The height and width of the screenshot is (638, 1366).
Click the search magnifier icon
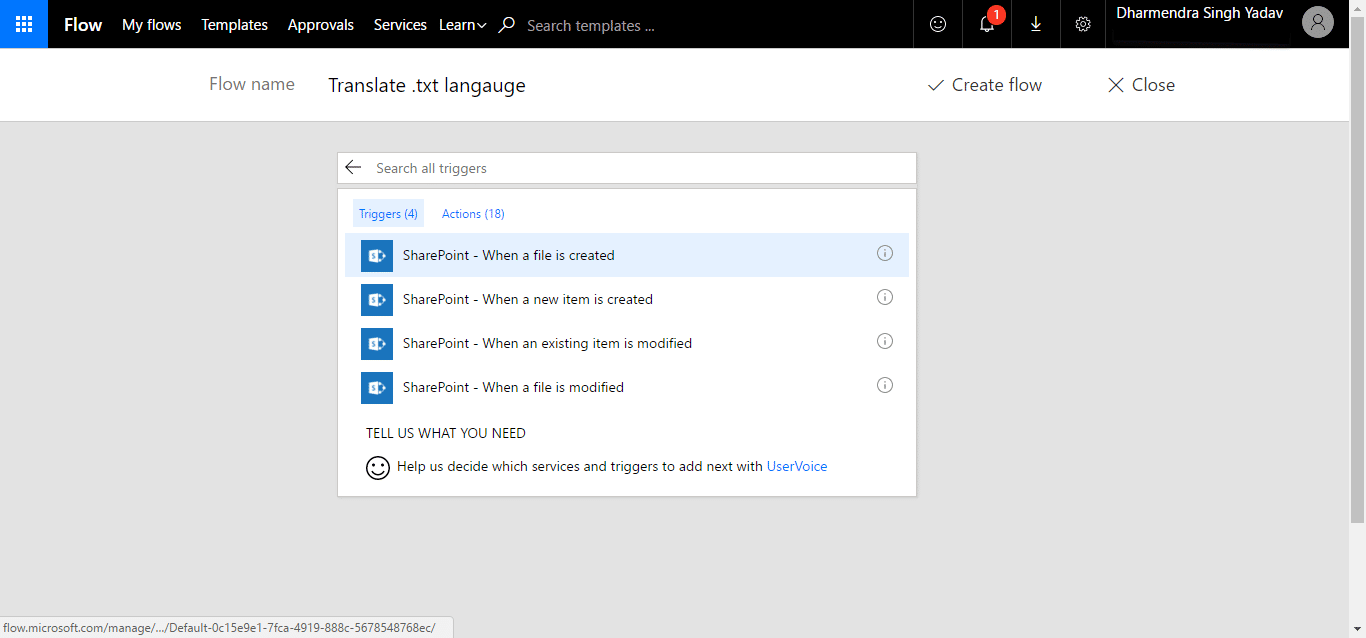click(x=507, y=25)
